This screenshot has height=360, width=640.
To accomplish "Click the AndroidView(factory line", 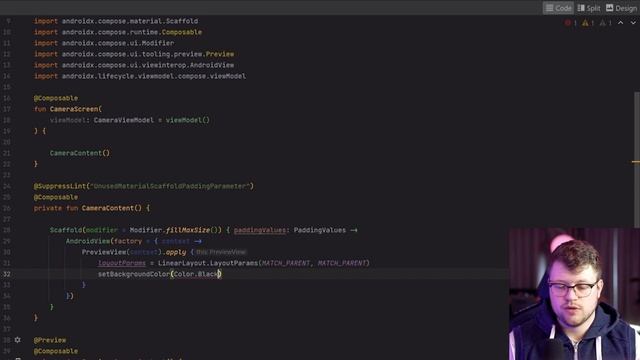I will [134, 241].
